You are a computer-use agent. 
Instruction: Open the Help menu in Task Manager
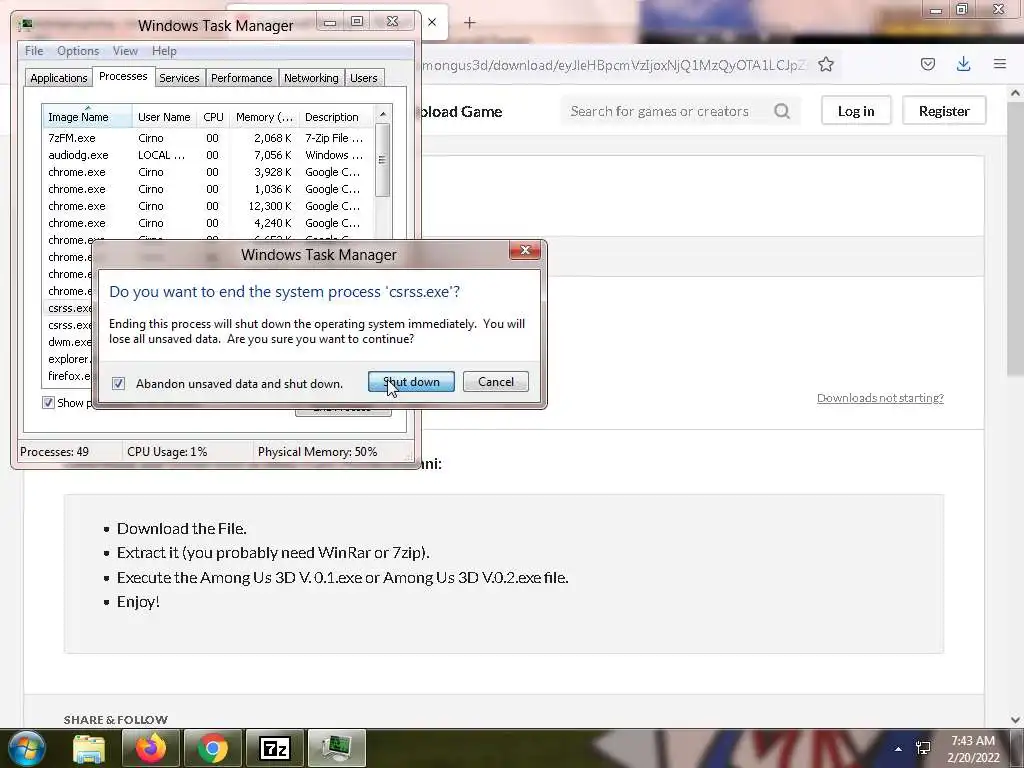[164, 51]
